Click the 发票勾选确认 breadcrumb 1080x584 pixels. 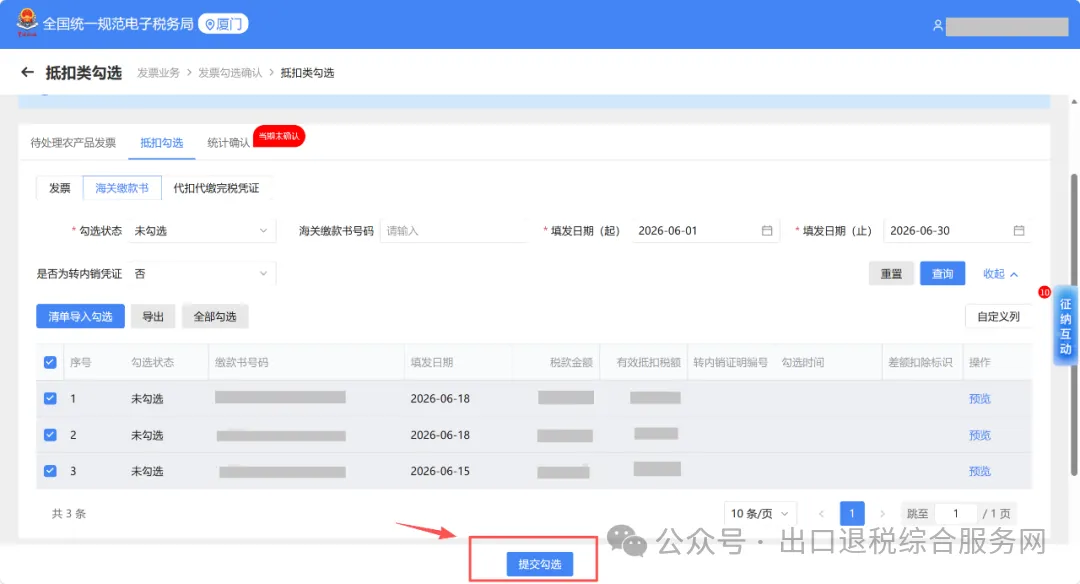coord(230,72)
